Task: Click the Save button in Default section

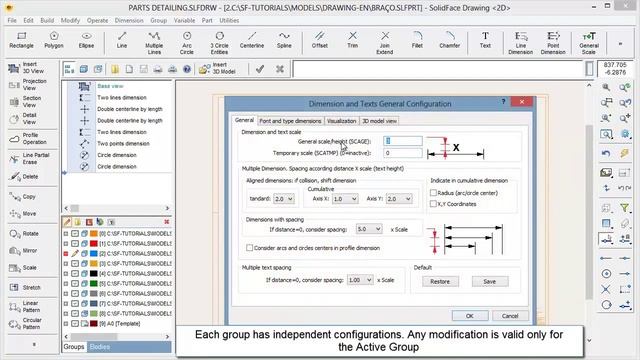Action: 490,282
